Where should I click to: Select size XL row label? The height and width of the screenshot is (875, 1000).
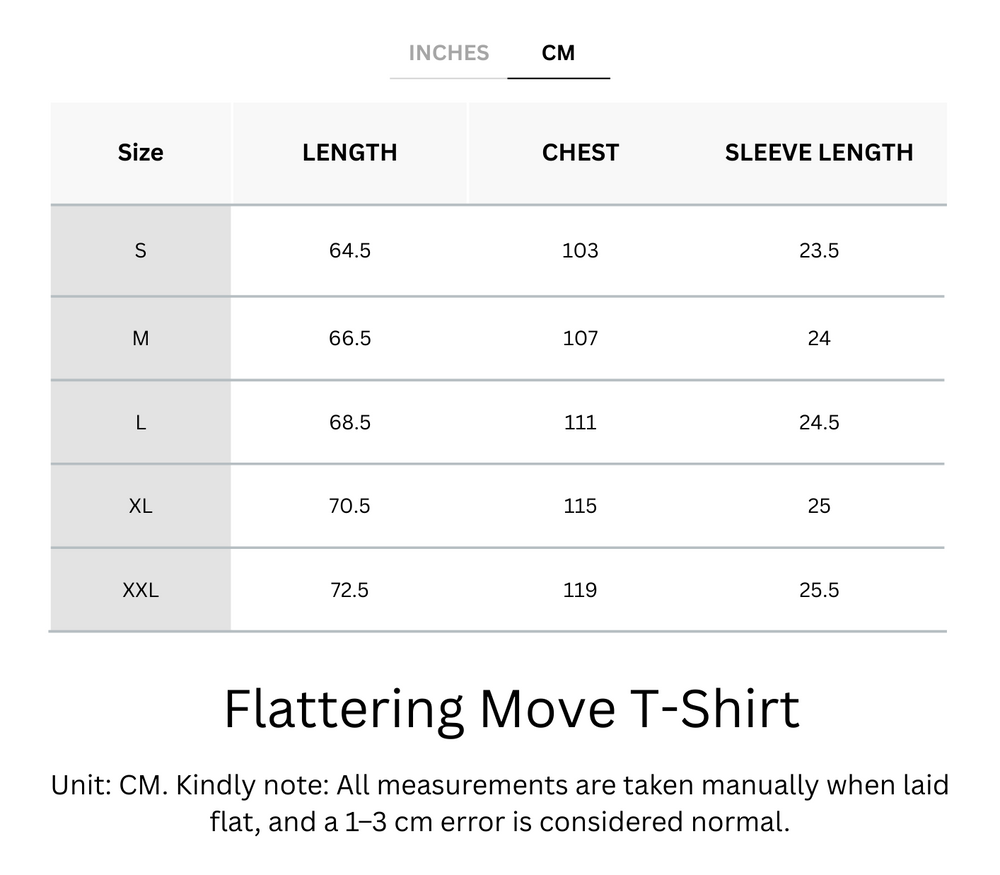pyautogui.click(x=140, y=506)
